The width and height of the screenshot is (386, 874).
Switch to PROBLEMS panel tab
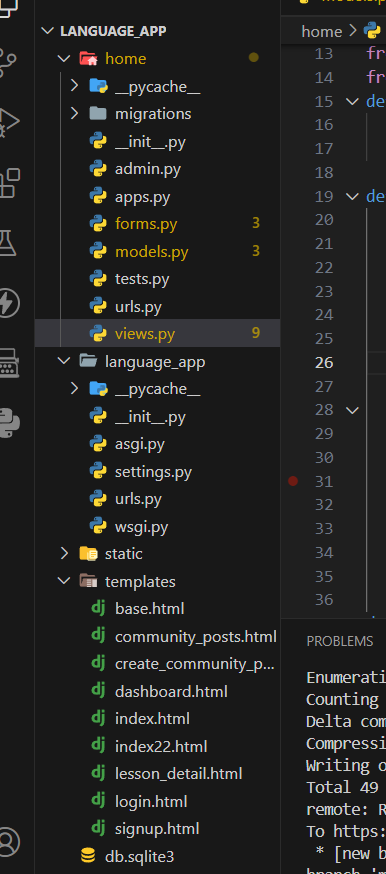[340, 641]
